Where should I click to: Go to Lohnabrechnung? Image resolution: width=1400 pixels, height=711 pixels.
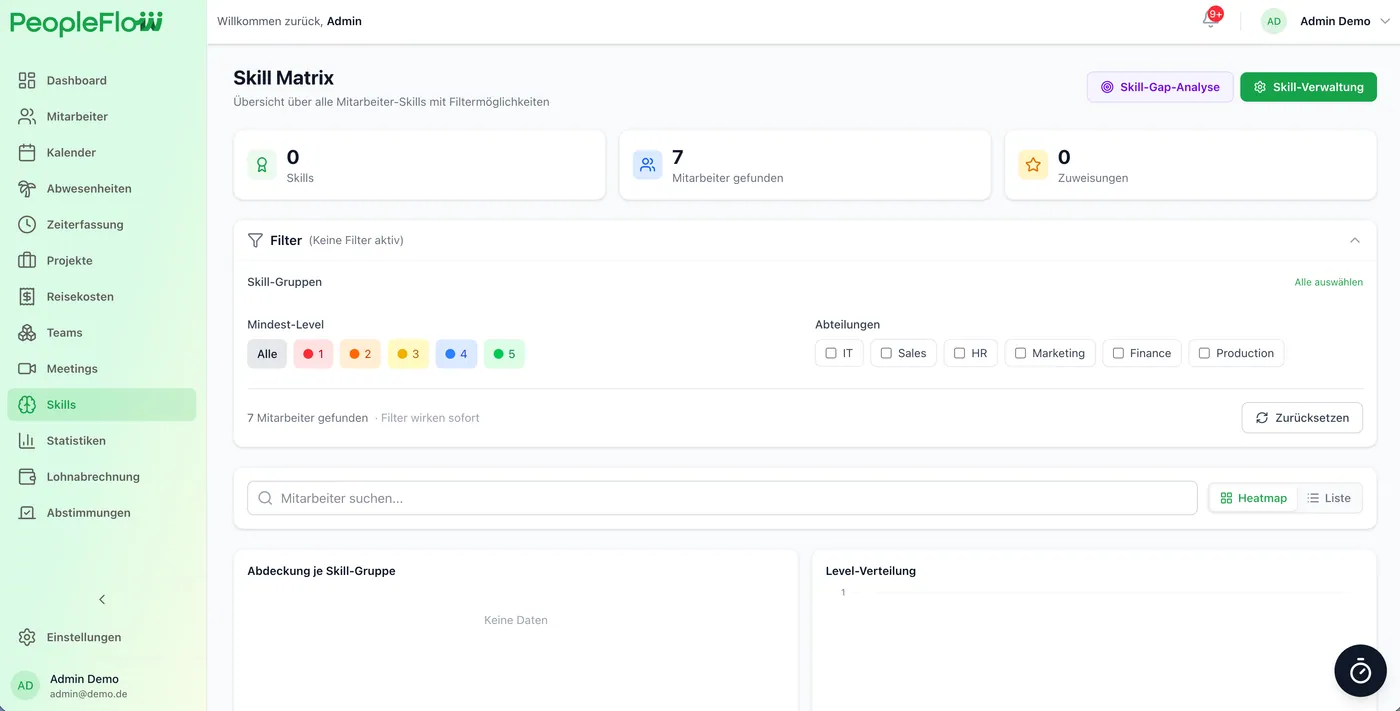click(x=101, y=476)
